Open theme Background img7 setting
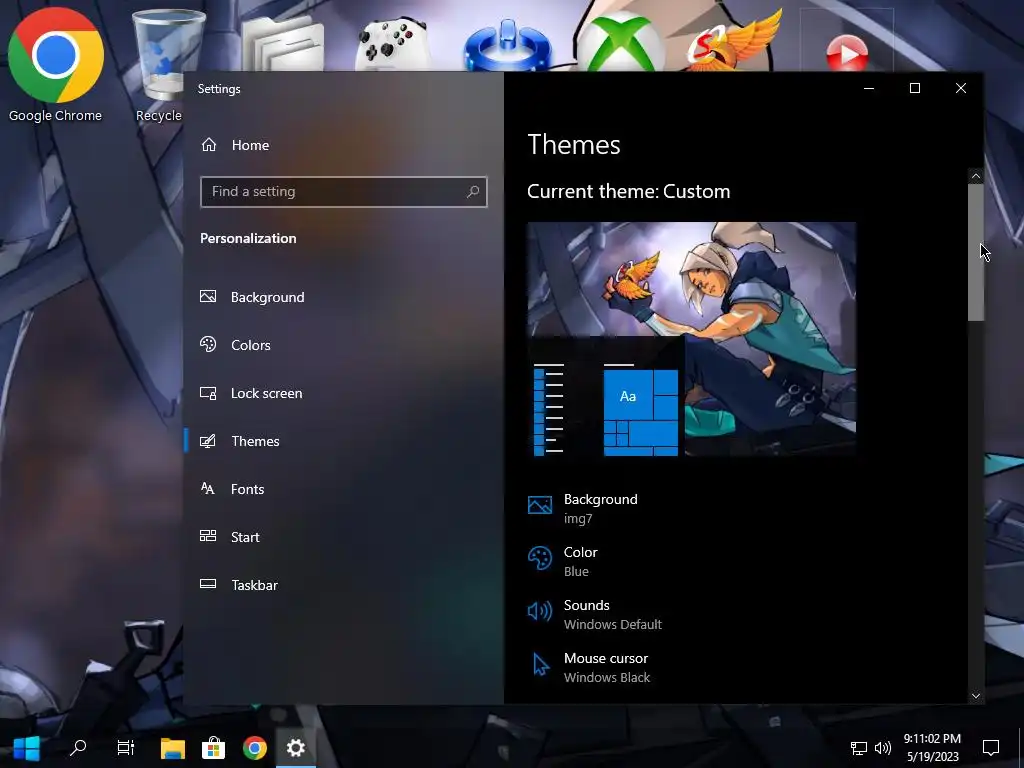This screenshot has width=1024, height=768. (x=601, y=508)
